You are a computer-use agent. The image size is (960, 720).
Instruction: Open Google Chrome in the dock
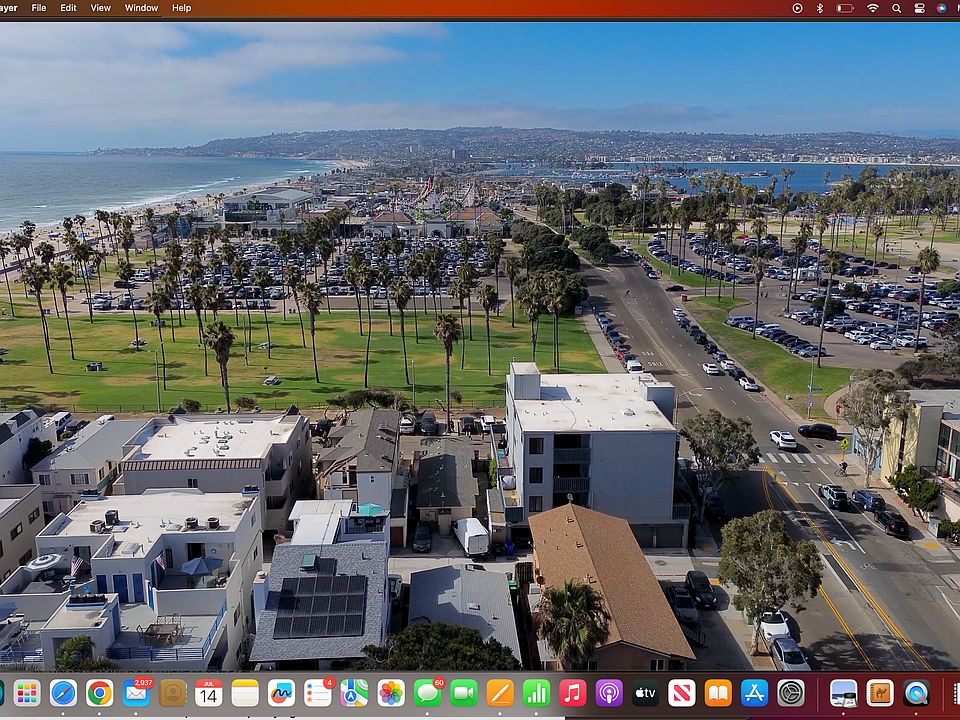99,693
